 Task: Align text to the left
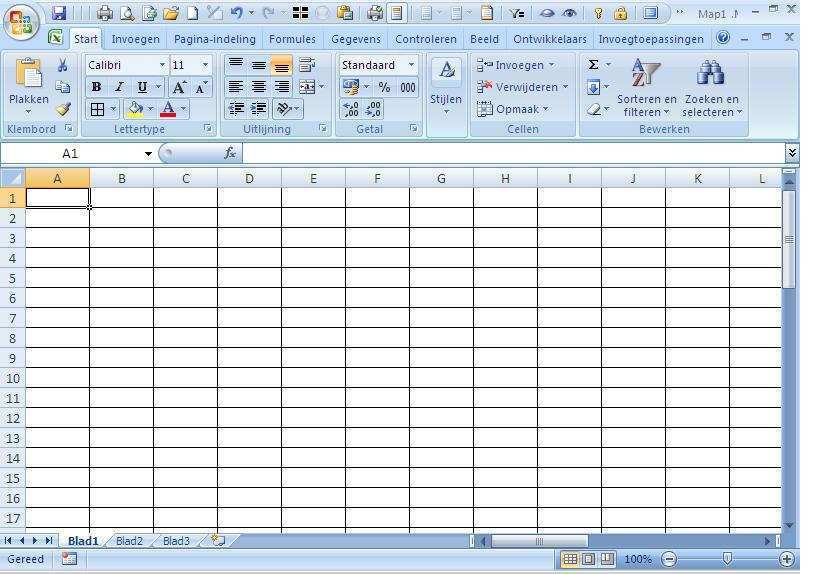pos(236,87)
